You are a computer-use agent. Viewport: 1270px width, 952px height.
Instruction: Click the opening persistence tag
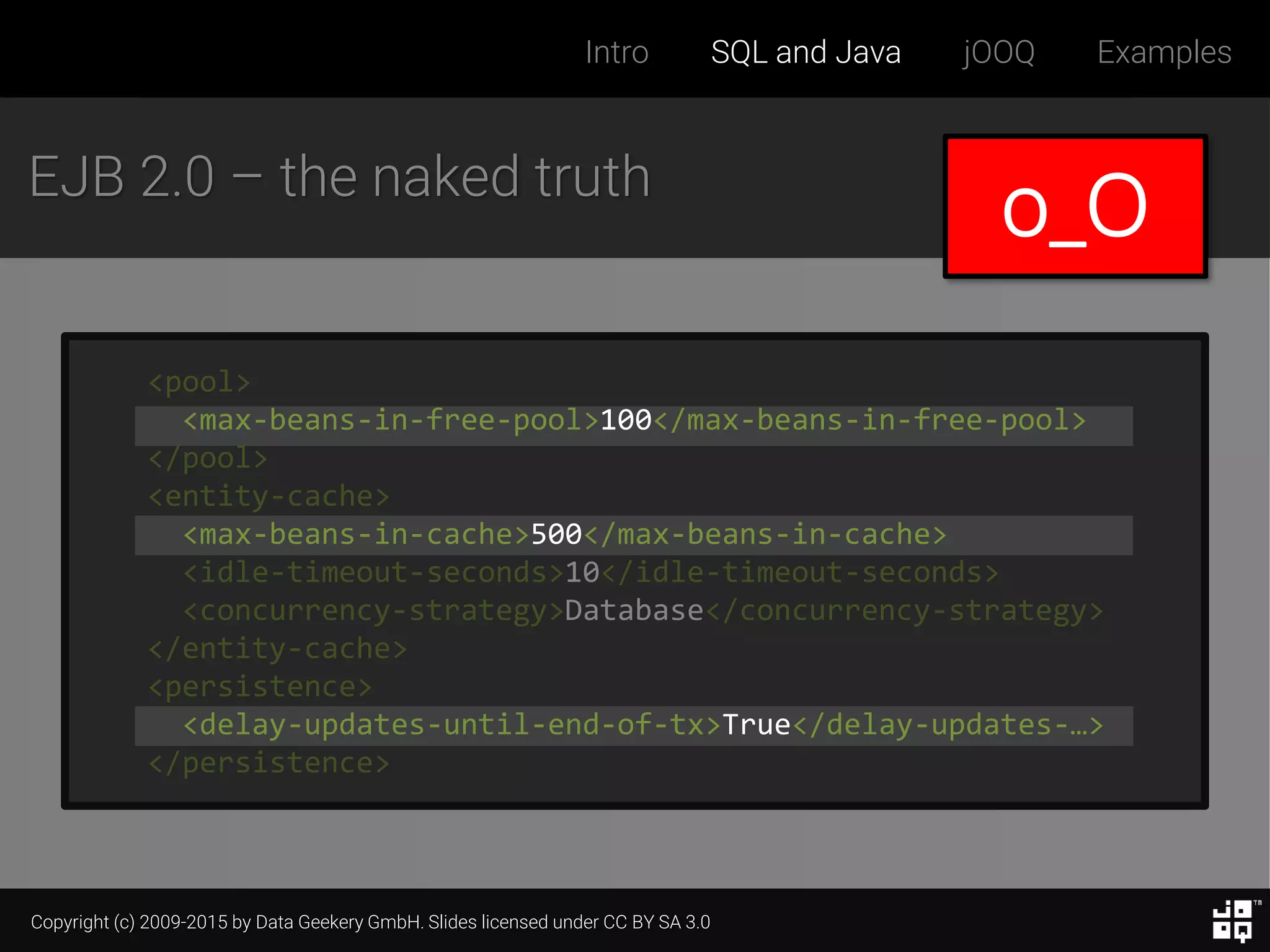click(260, 687)
